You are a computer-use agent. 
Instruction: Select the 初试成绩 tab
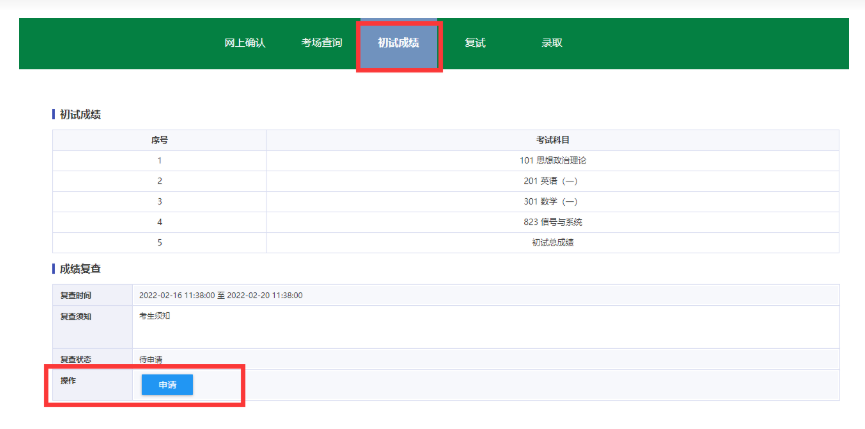pyautogui.click(x=398, y=43)
